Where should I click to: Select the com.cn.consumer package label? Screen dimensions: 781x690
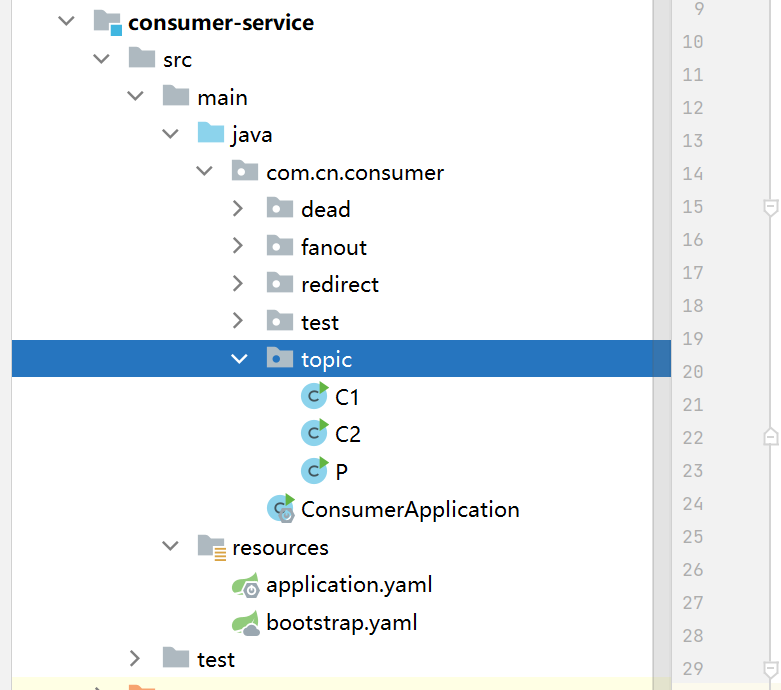click(x=355, y=173)
